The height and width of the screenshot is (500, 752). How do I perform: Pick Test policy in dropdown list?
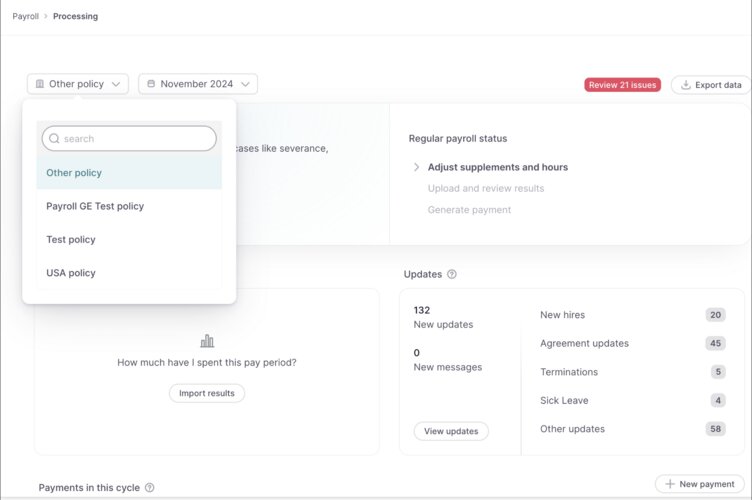(70, 240)
